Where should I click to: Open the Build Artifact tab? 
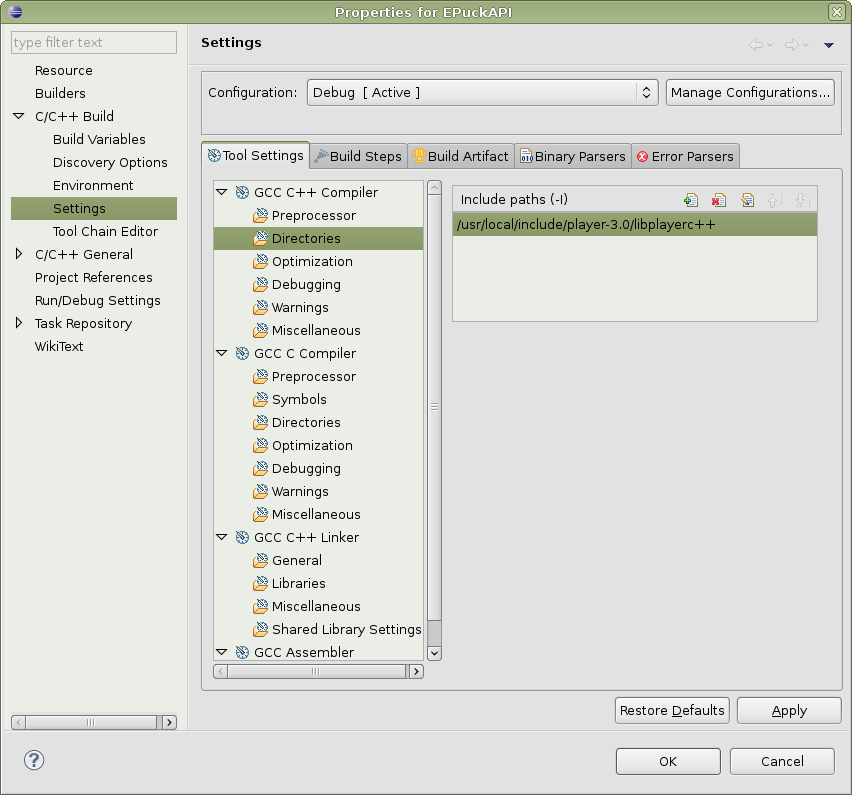pyautogui.click(x=461, y=157)
